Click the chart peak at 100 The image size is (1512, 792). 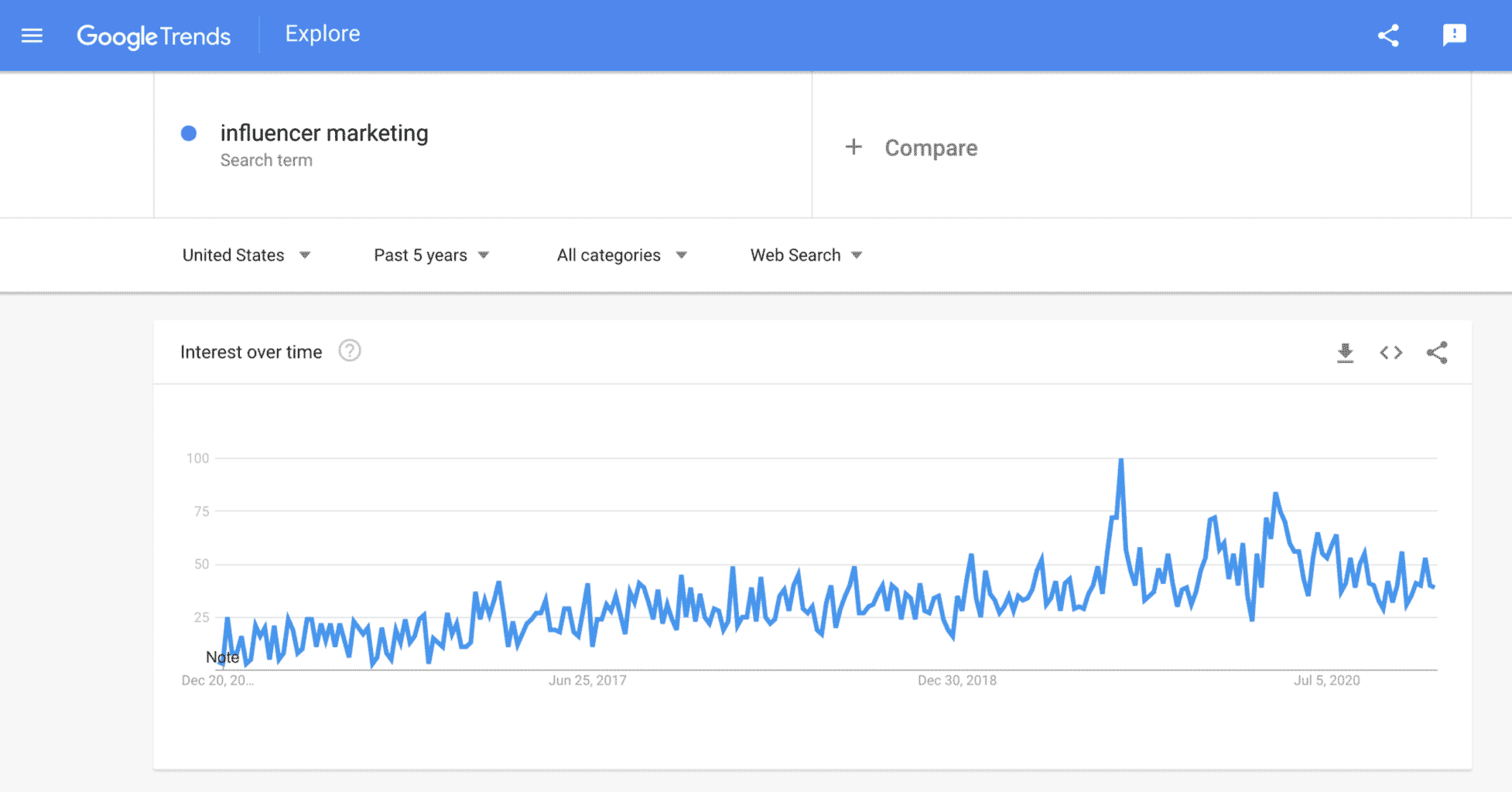pyautogui.click(x=1121, y=458)
